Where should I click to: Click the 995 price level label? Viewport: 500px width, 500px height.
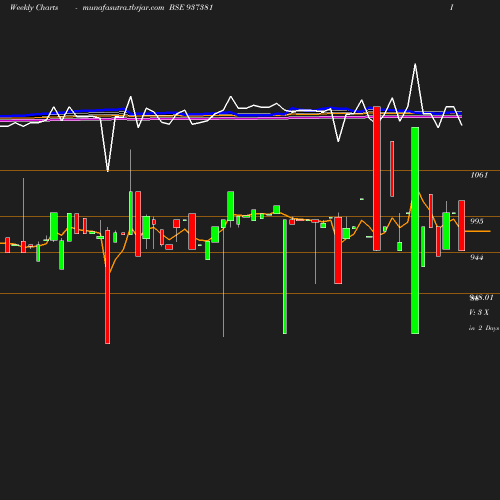[x=477, y=222]
